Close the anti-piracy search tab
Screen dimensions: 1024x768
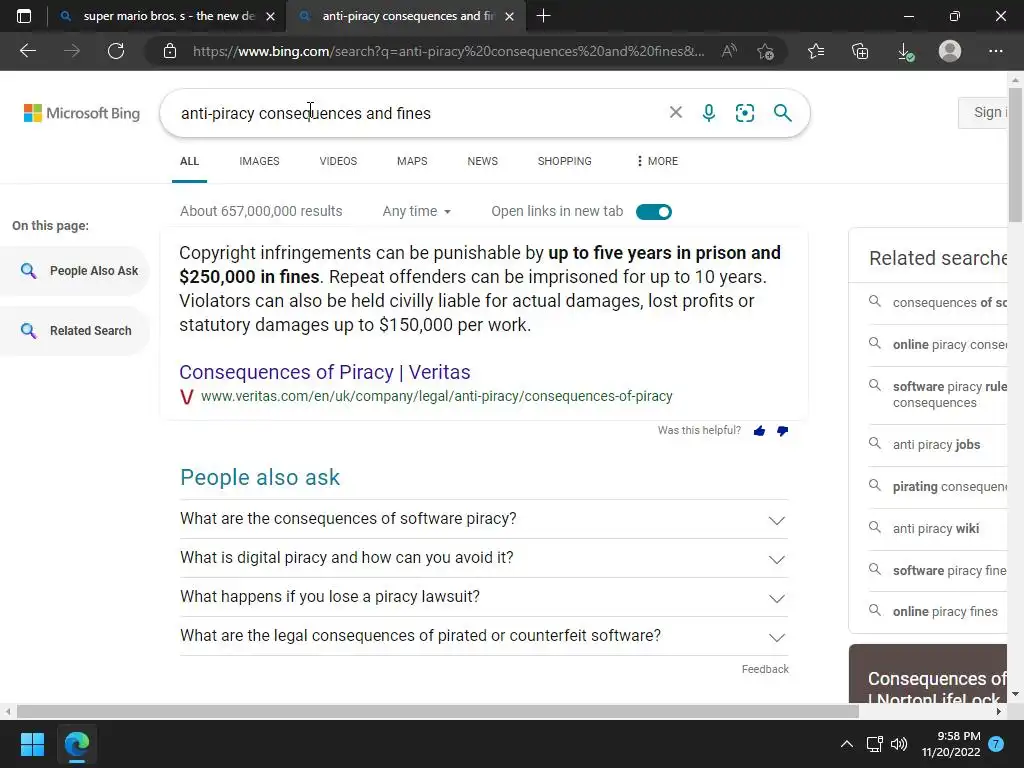click(509, 16)
